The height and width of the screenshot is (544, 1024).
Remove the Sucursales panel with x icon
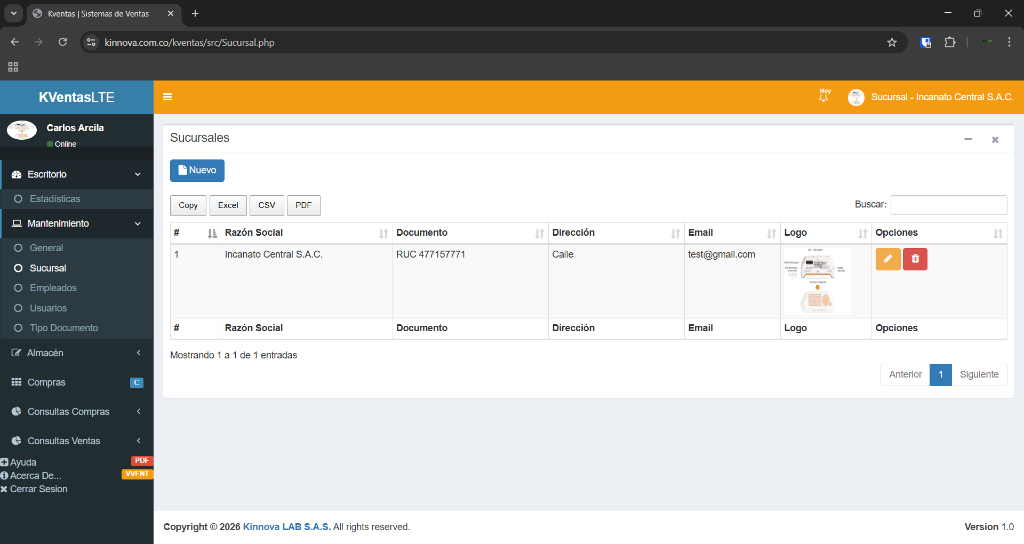[995, 139]
